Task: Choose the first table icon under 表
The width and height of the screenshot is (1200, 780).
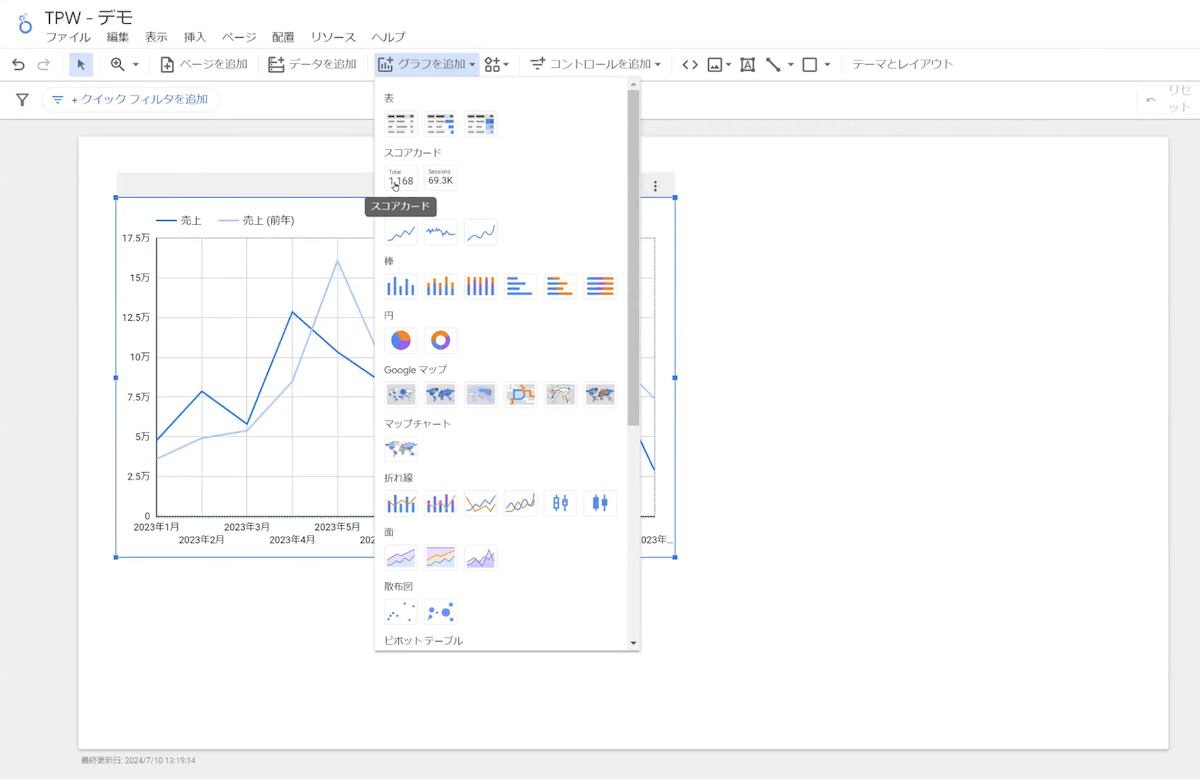Action: (400, 124)
